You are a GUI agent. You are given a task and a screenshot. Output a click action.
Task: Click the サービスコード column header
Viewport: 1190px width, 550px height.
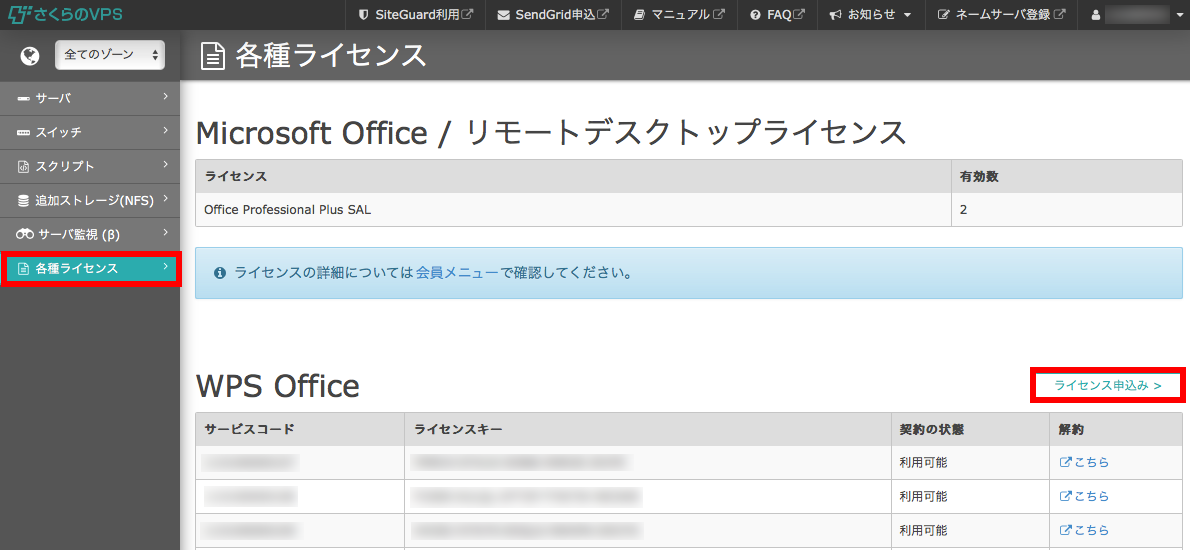300,429
